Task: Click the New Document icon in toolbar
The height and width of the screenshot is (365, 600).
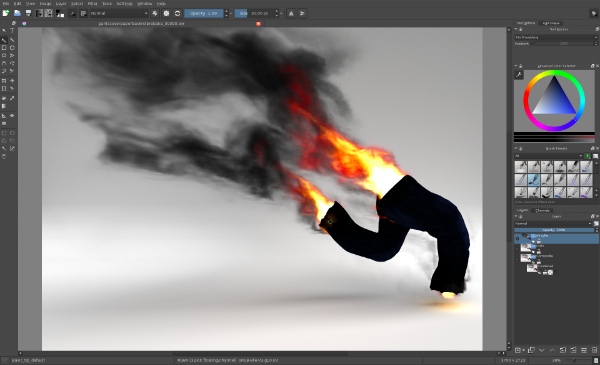Action: tap(6, 13)
